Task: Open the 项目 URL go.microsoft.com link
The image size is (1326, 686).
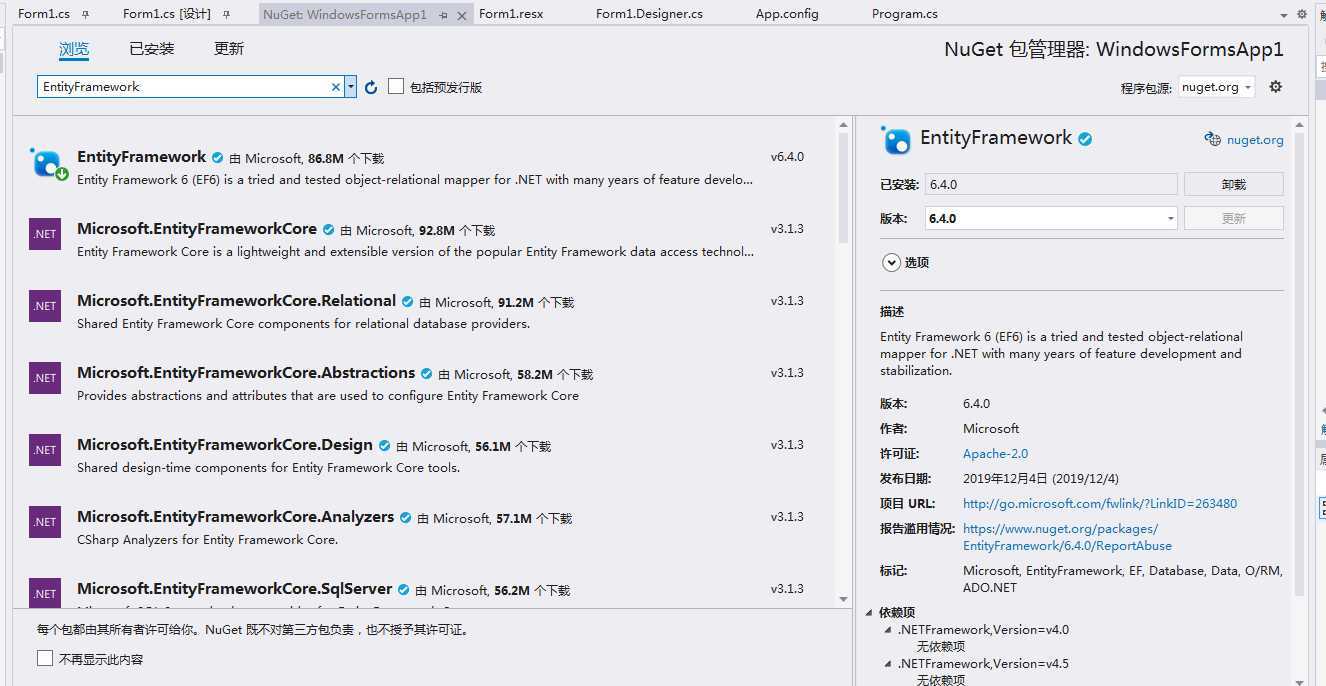Action: pos(1100,503)
